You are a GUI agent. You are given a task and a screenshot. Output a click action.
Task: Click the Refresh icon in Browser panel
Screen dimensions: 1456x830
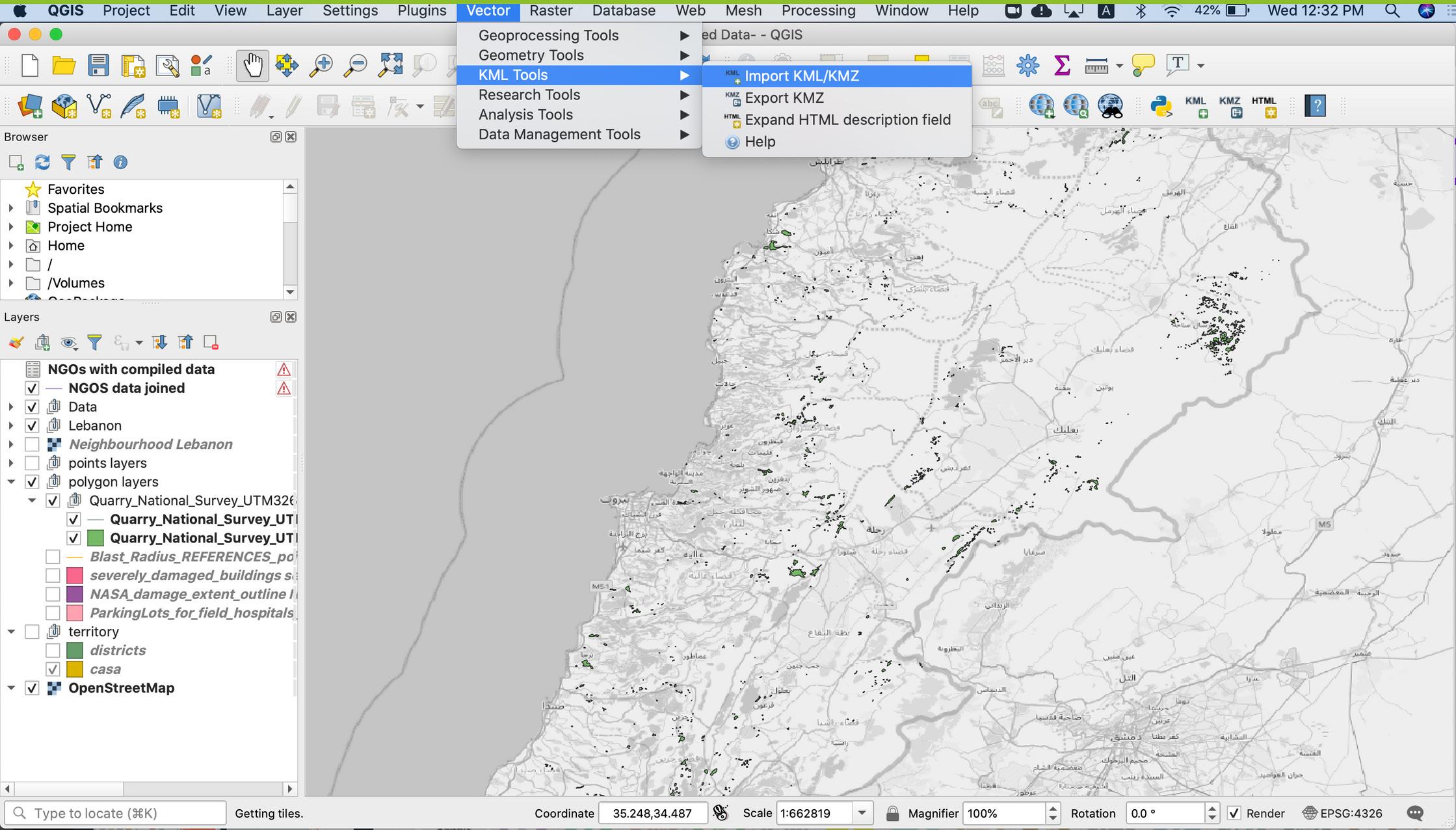(42, 163)
